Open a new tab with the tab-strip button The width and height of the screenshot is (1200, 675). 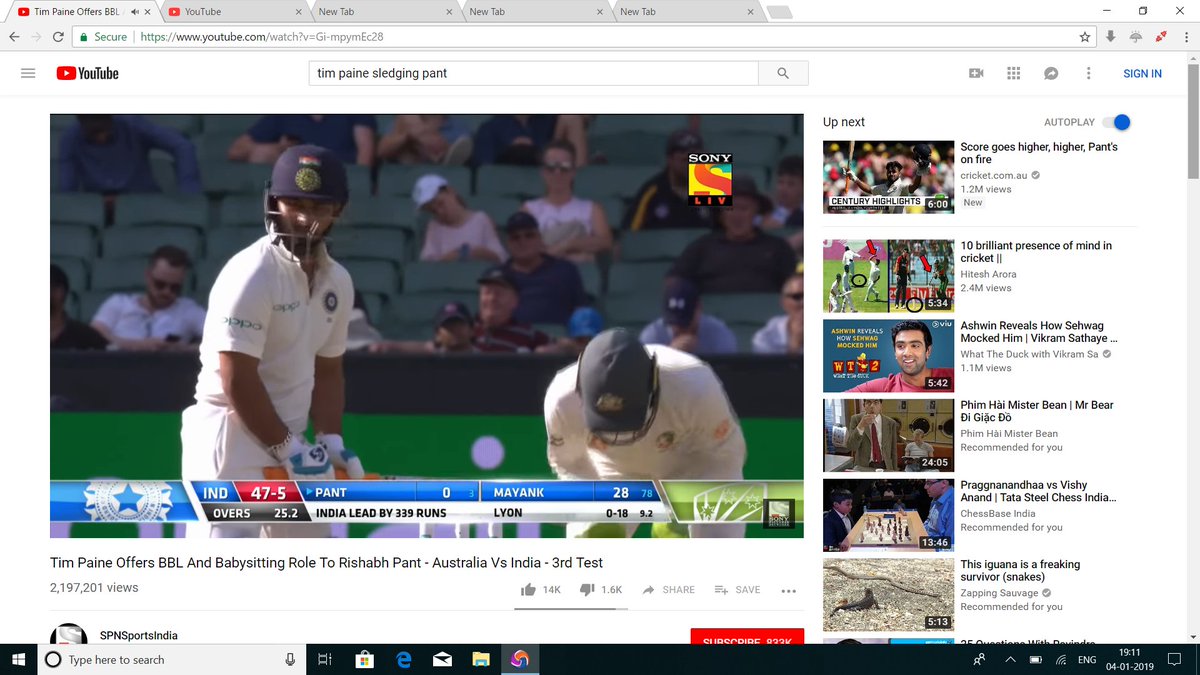(x=779, y=12)
